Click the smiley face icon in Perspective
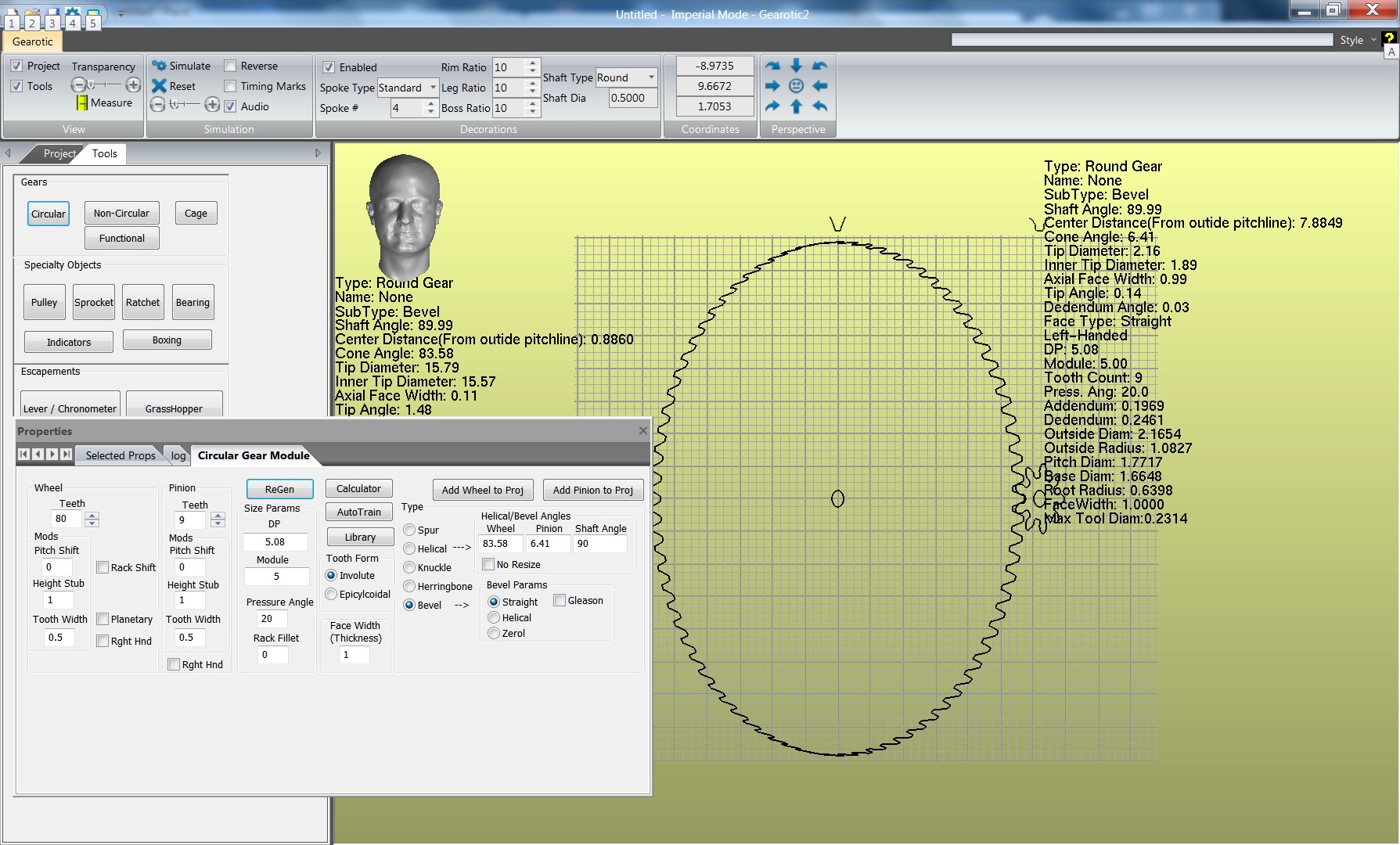 (796, 86)
